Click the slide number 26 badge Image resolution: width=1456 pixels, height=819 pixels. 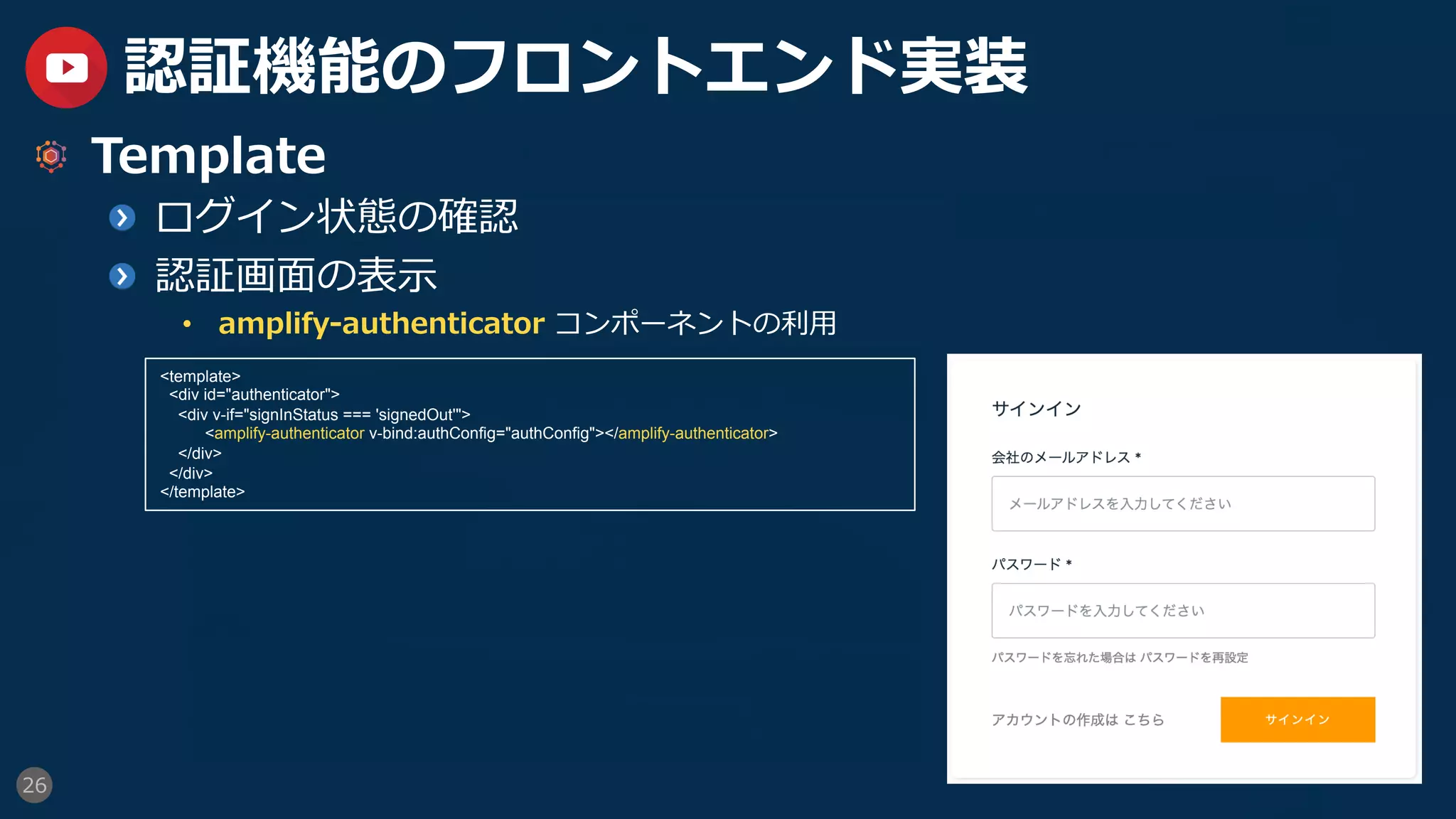click(34, 785)
